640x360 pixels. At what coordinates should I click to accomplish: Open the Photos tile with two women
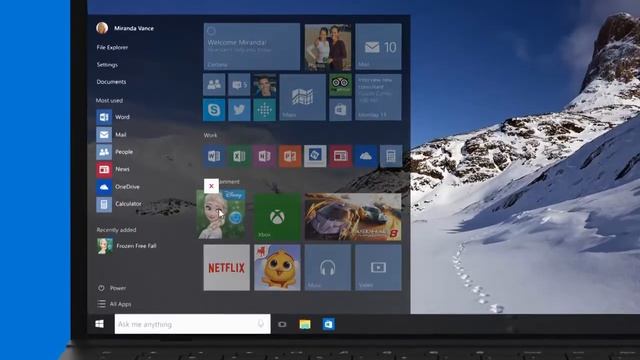(328, 47)
